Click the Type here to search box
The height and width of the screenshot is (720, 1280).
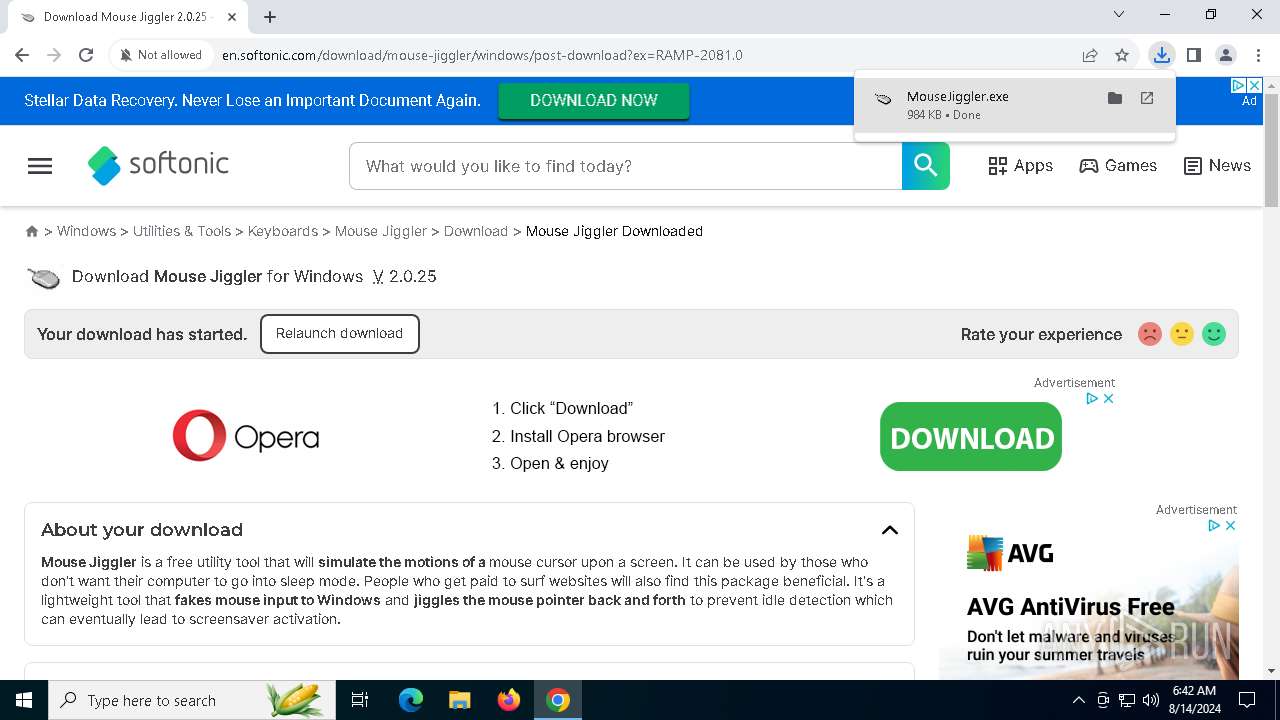190,700
